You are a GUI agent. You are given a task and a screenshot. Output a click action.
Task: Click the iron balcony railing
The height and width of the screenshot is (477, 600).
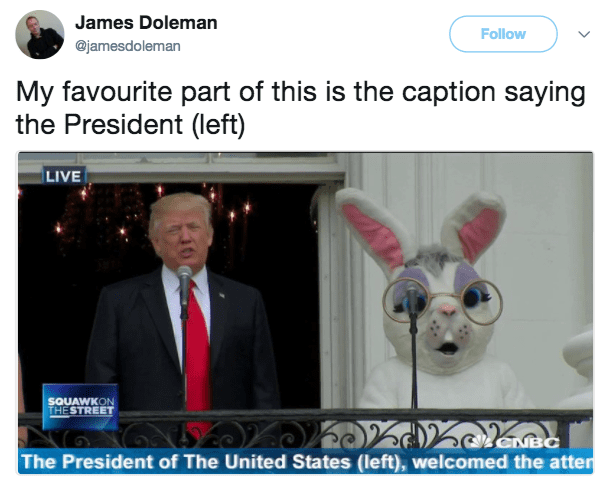305,429
